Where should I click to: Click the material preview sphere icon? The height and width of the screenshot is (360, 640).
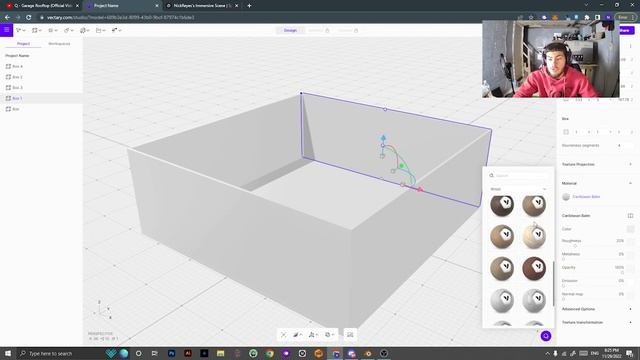566,197
